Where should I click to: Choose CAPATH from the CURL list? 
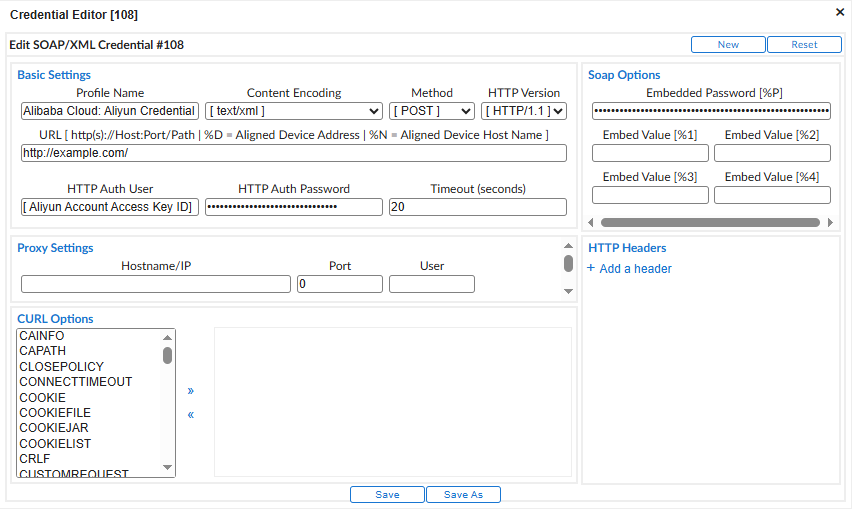(x=42, y=351)
